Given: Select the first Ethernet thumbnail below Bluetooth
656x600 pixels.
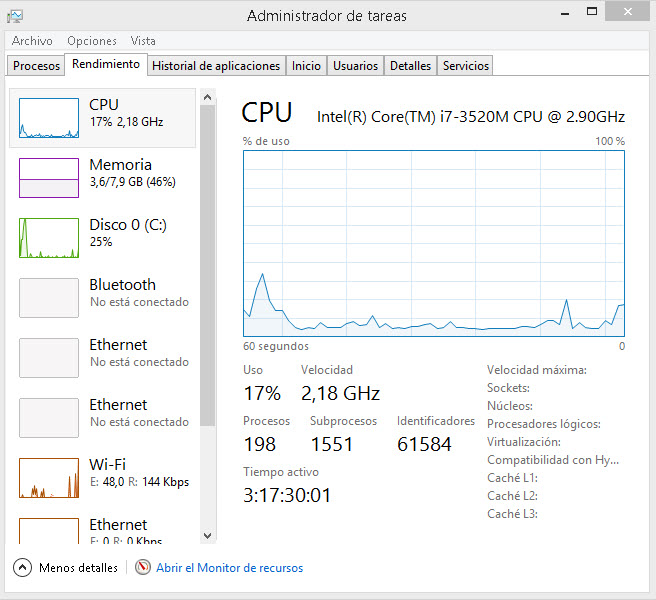Looking at the screenshot, I should click(x=49, y=358).
